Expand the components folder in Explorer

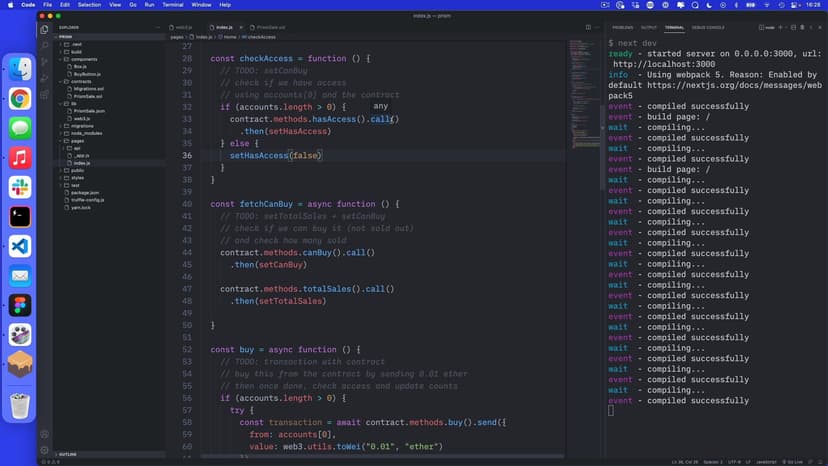(84, 60)
